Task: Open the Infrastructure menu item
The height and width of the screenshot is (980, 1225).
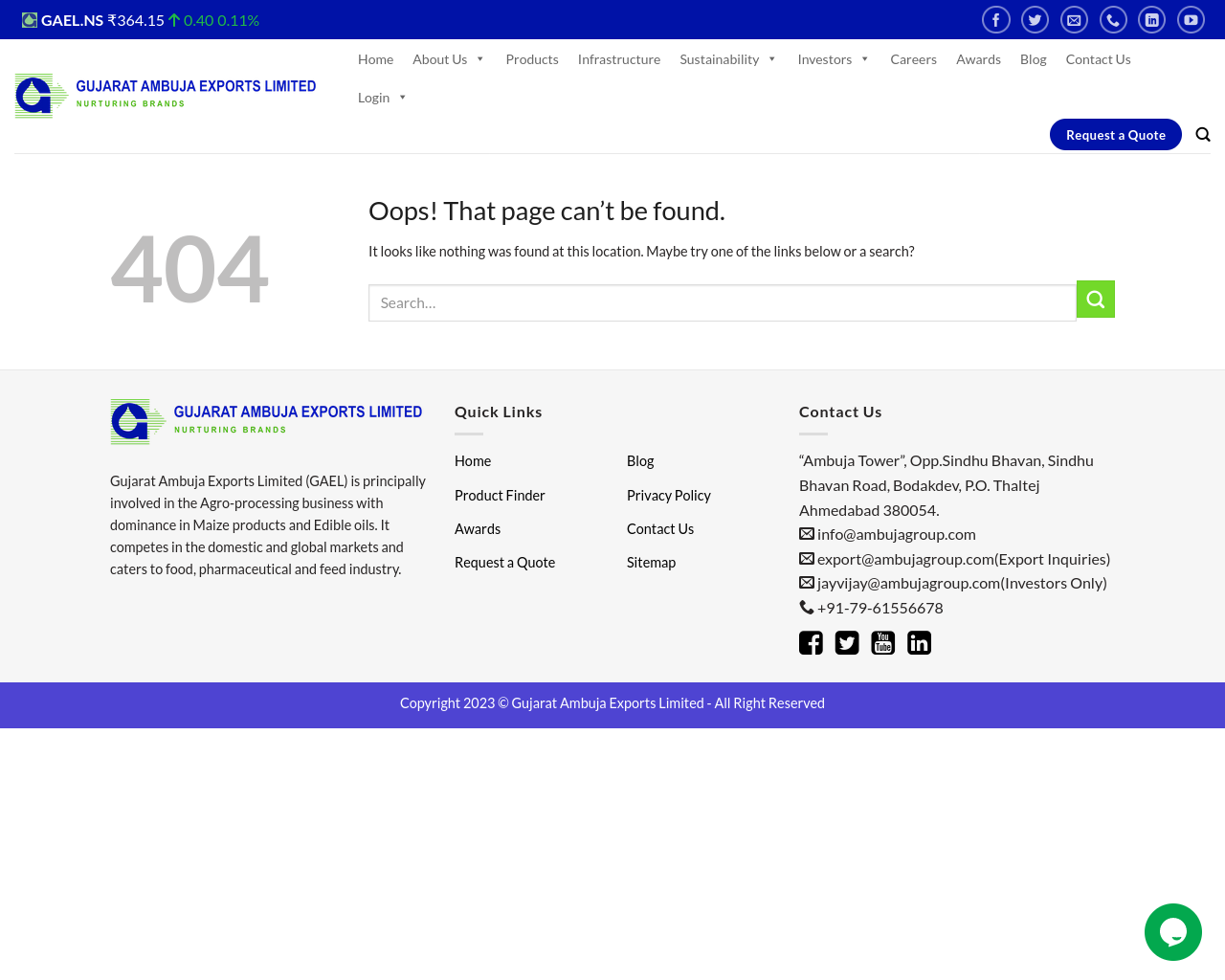Action: click(619, 59)
